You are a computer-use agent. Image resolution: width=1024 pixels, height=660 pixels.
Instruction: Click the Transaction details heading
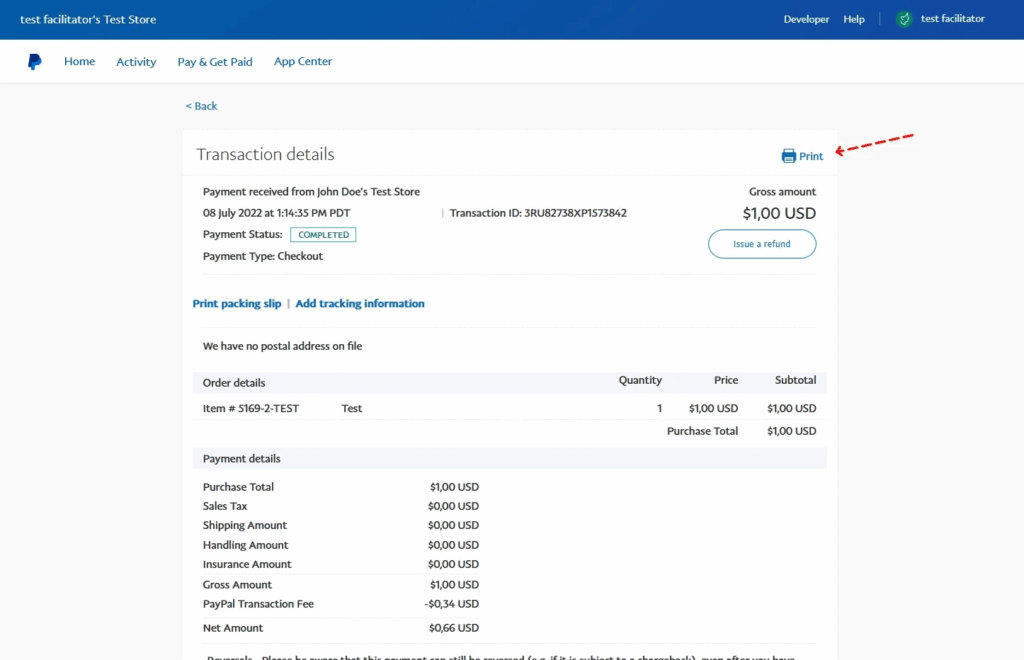point(265,155)
